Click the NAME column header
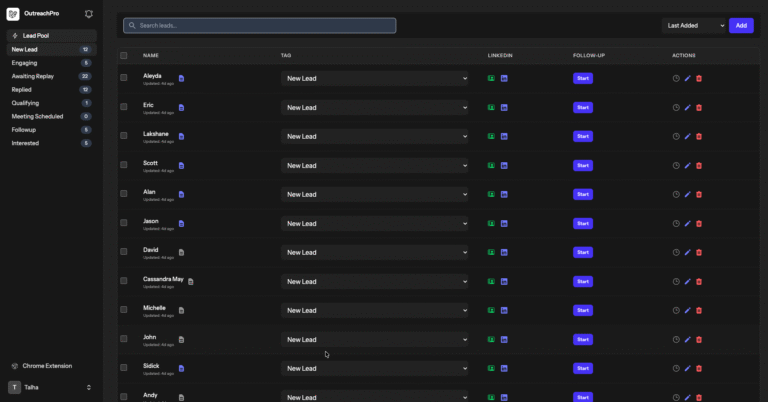This screenshot has height=402, width=768. [151, 56]
